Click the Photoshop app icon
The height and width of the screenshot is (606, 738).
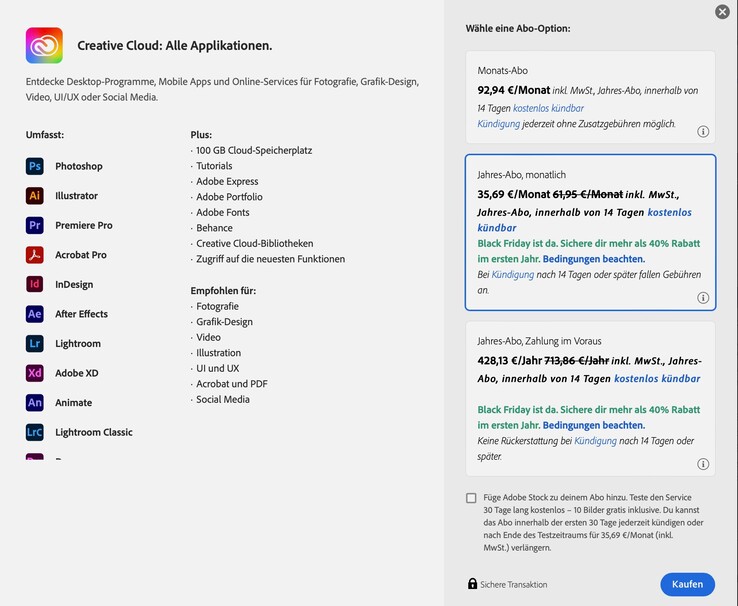click(35, 166)
